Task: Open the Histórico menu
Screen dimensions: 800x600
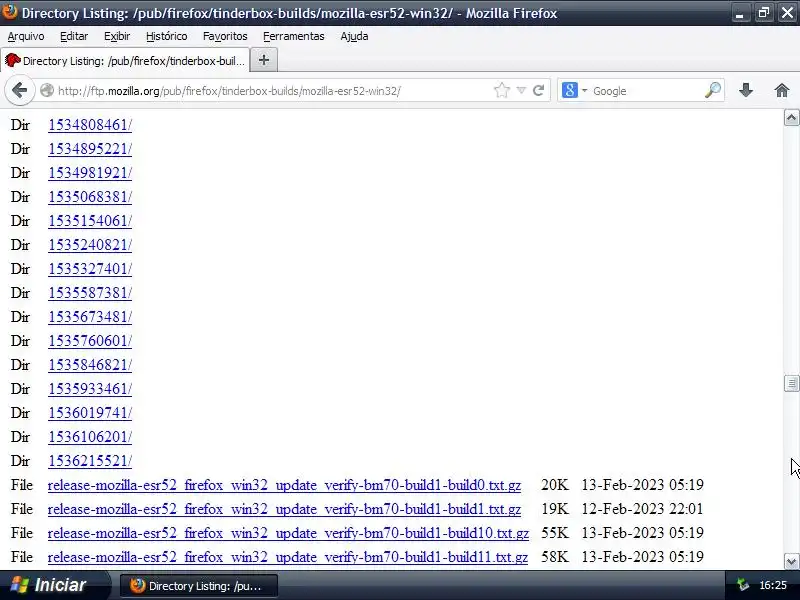Action: (x=166, y=36)
